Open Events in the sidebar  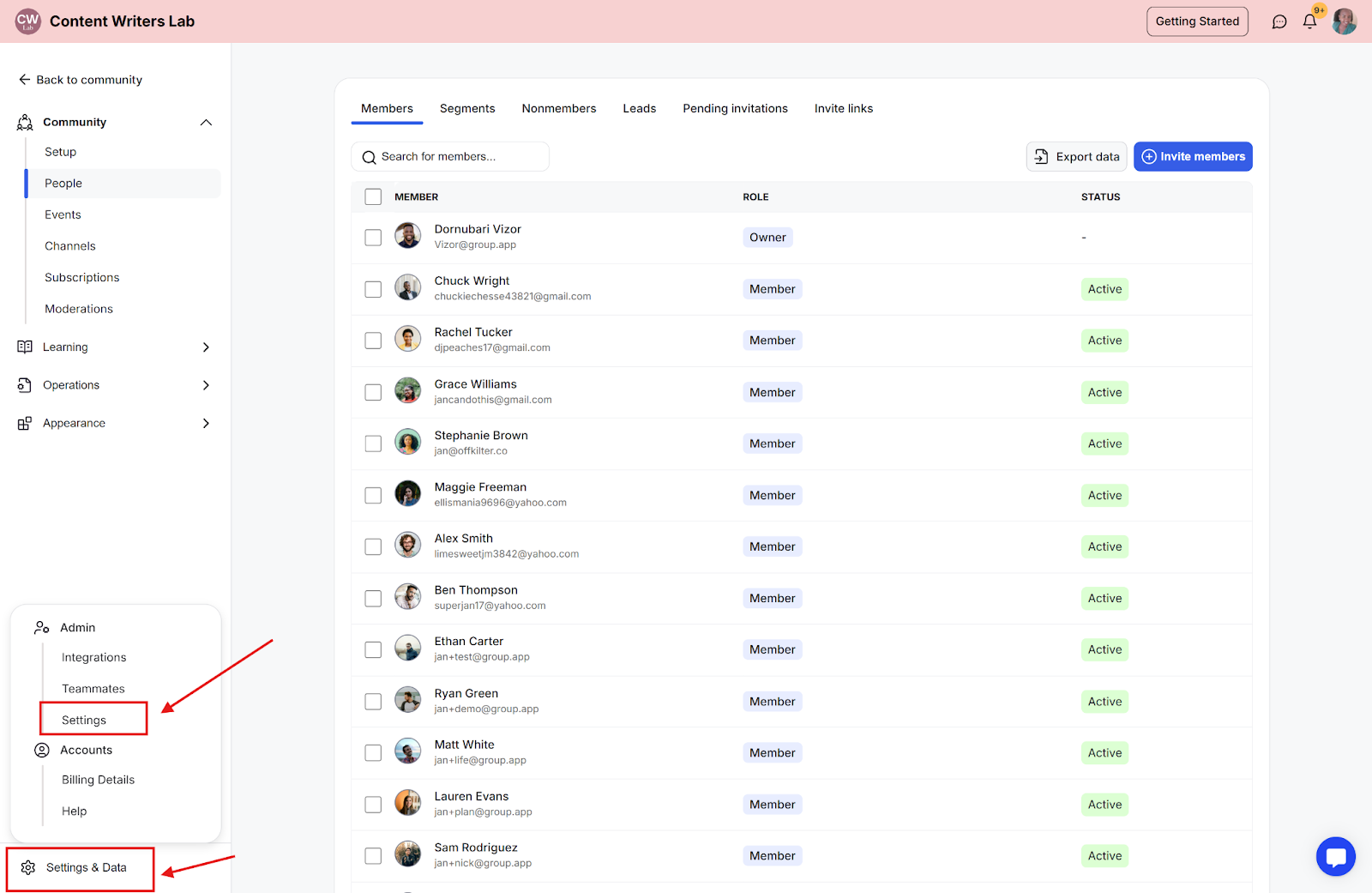coord(63,215)
